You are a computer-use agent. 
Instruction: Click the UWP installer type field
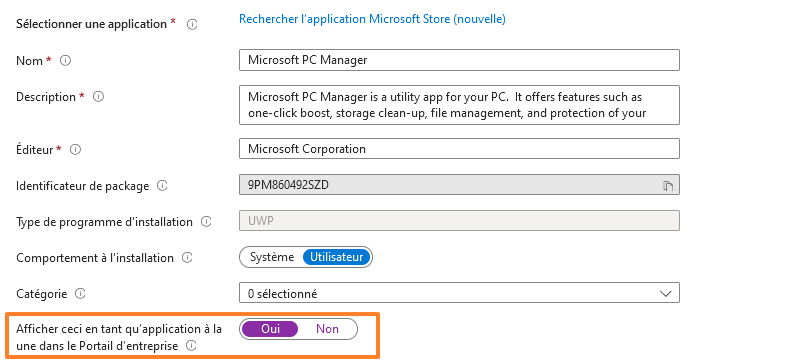tap(459, 220)
